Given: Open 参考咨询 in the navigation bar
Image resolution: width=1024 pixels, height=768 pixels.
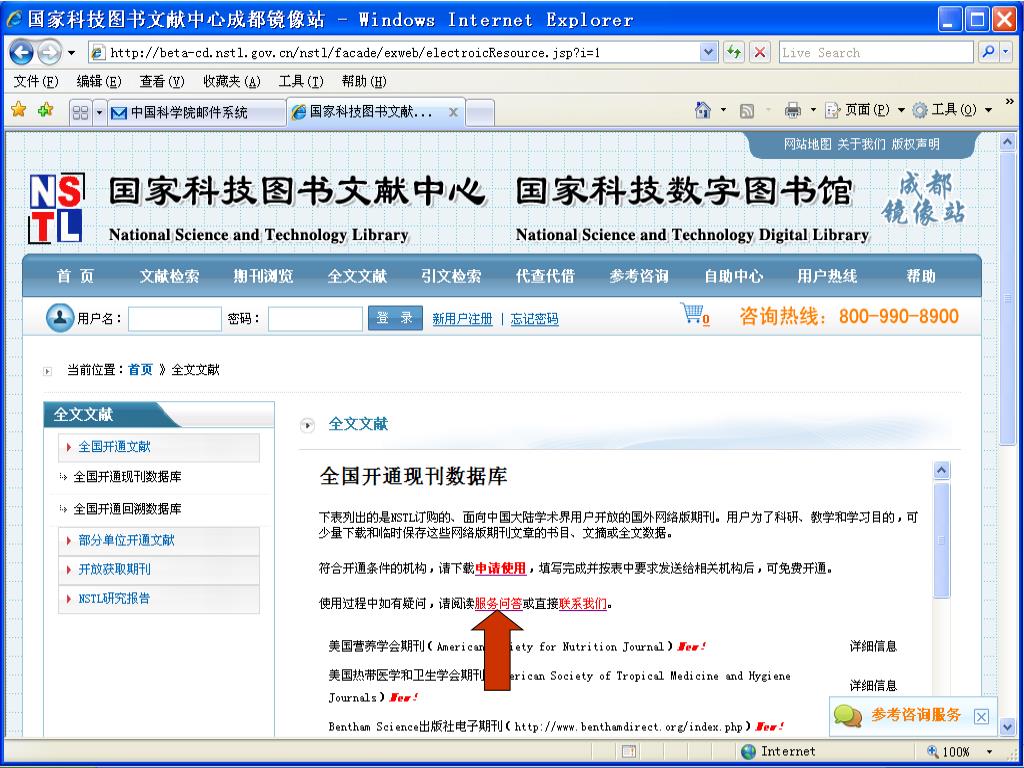Looking at the screenshot, I should point(639,276).
